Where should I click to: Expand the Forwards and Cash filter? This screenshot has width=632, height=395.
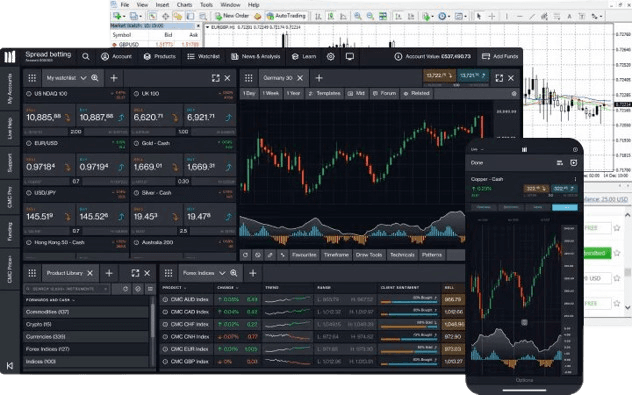[50, 300]
